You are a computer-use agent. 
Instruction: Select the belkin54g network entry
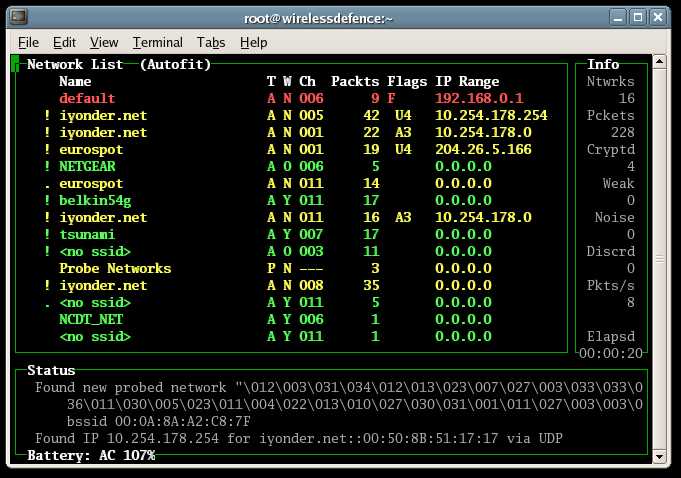291,200
